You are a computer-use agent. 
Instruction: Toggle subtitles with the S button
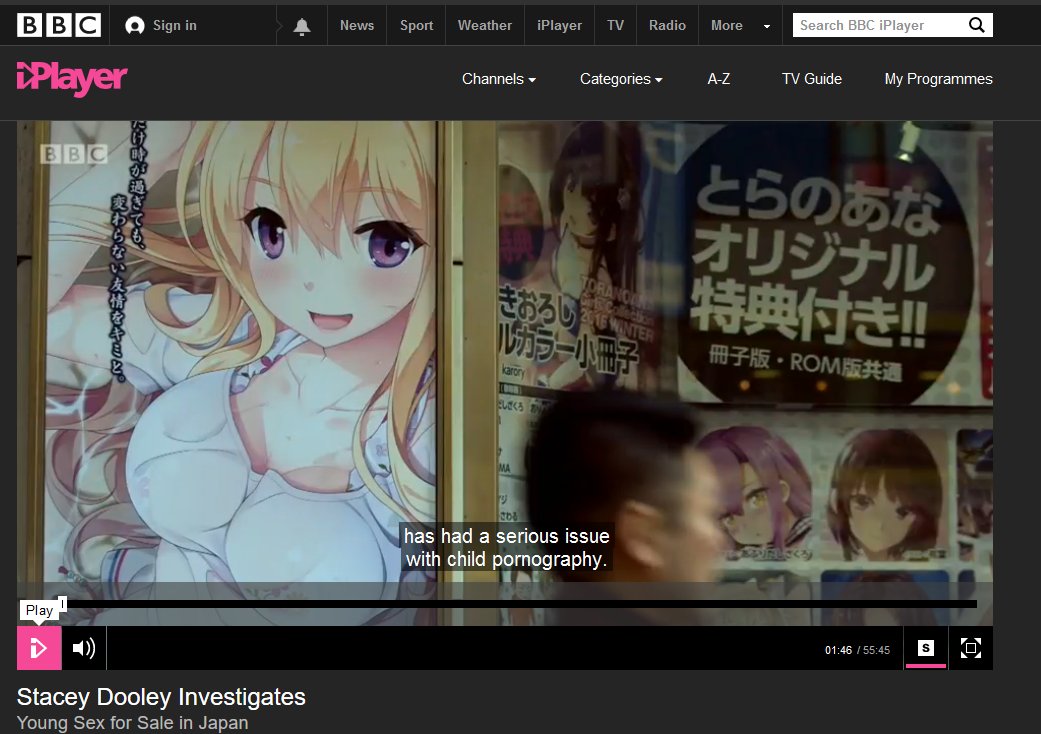point(925,648)
